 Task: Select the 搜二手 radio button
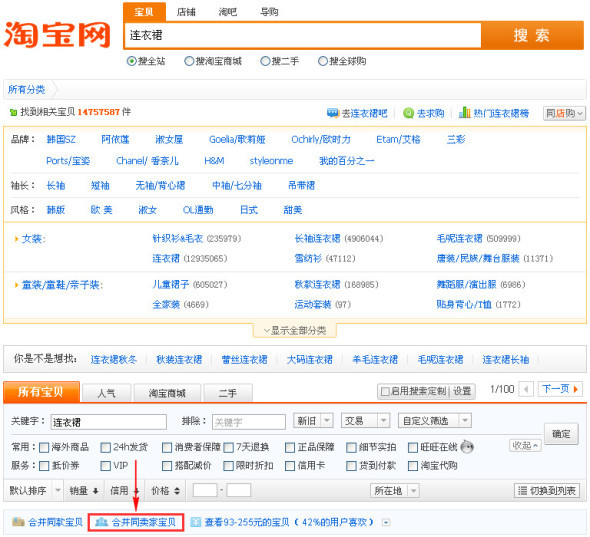coord(265,61)
